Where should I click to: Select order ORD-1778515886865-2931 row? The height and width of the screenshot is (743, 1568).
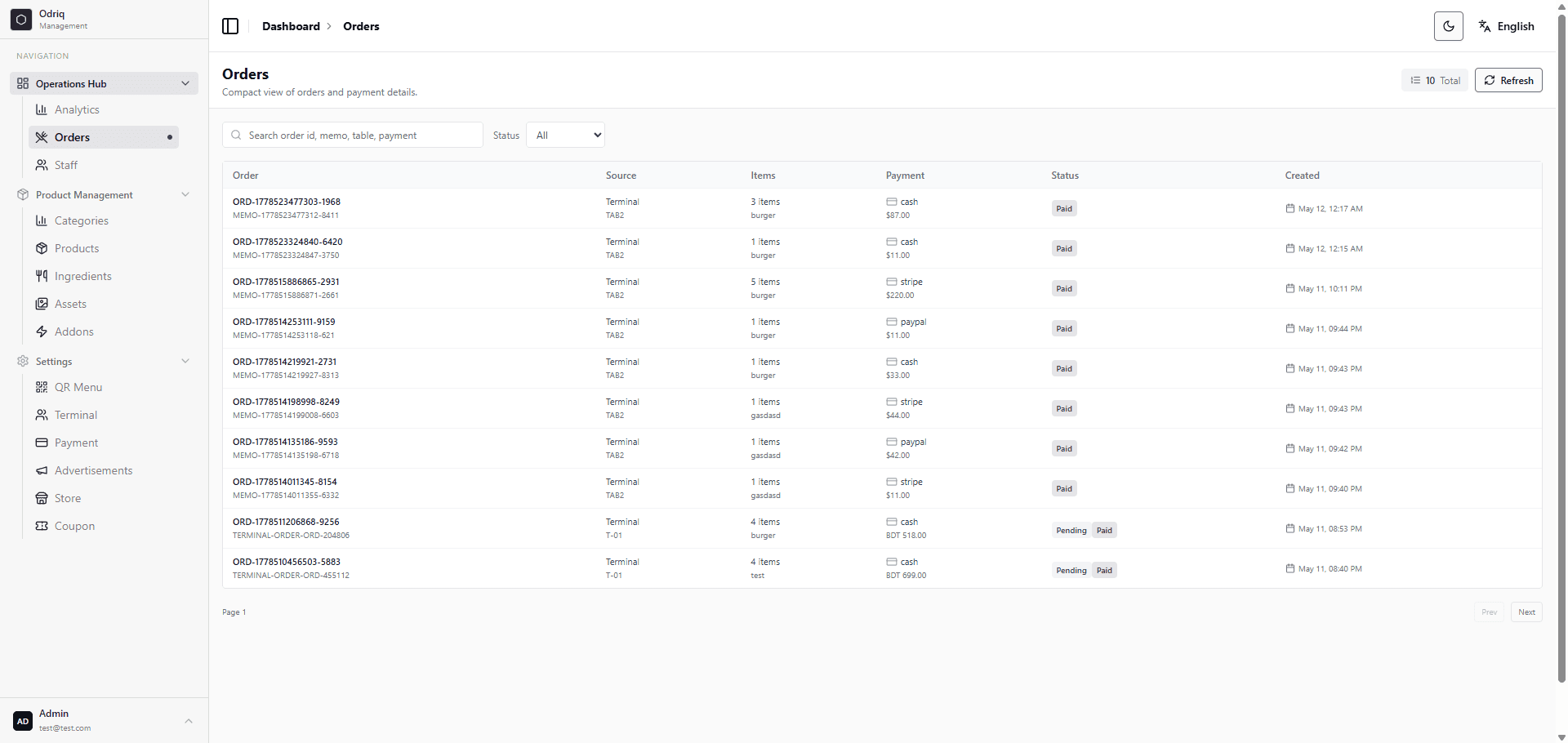tap(882, 288)
